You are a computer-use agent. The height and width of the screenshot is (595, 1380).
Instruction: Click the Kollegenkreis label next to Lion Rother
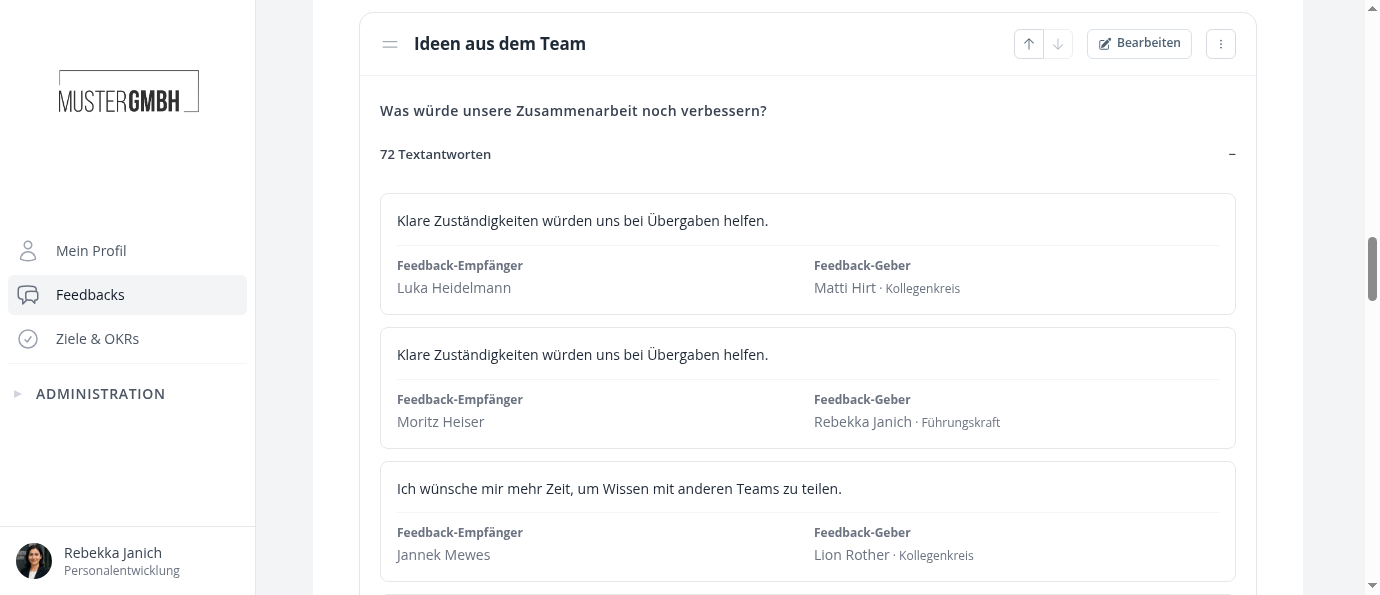pyautogui.click(x=936, y=556)
